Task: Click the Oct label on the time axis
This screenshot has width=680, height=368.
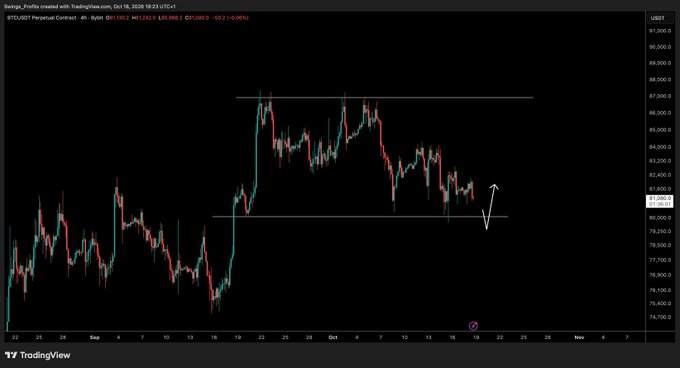Action: coord(333,337)
